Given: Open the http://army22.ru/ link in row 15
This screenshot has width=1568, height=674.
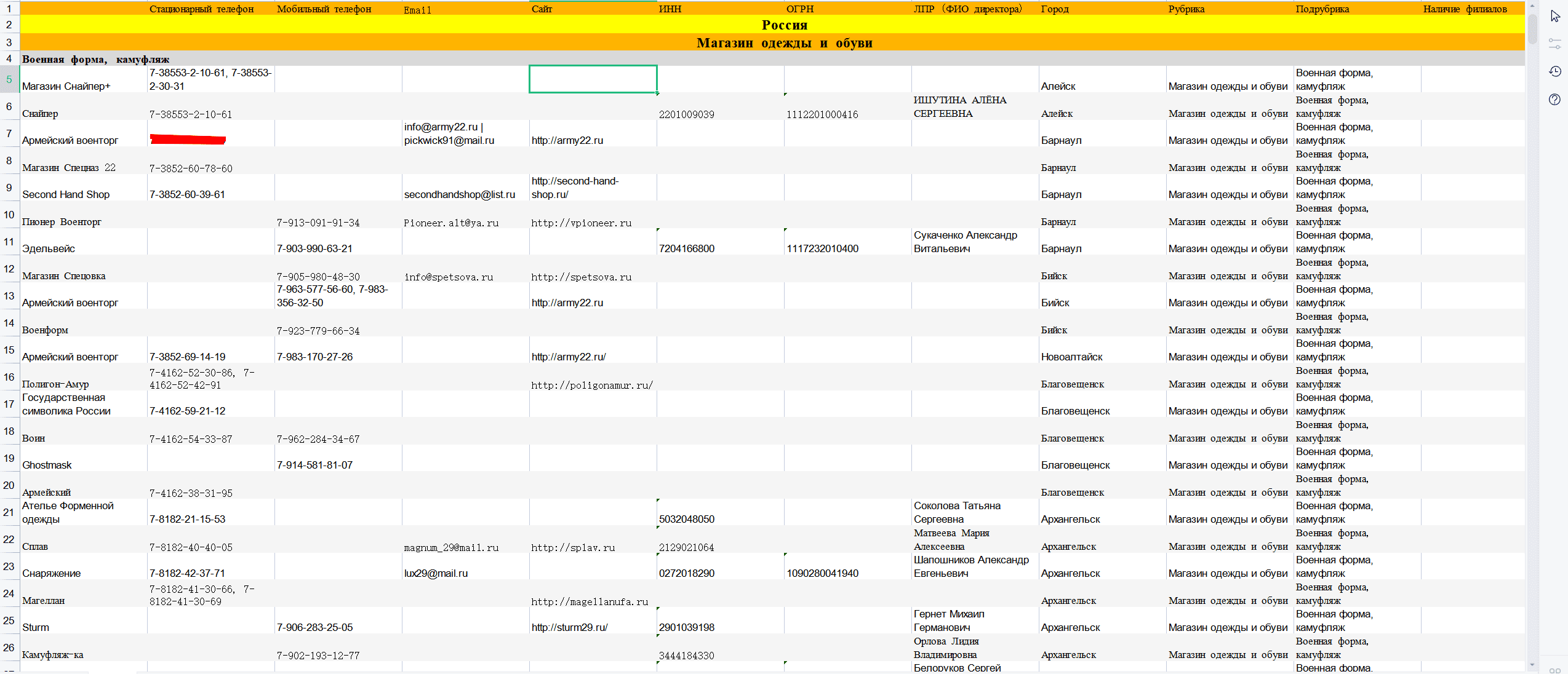Looking at the screenshot, I should click(569, 357).
